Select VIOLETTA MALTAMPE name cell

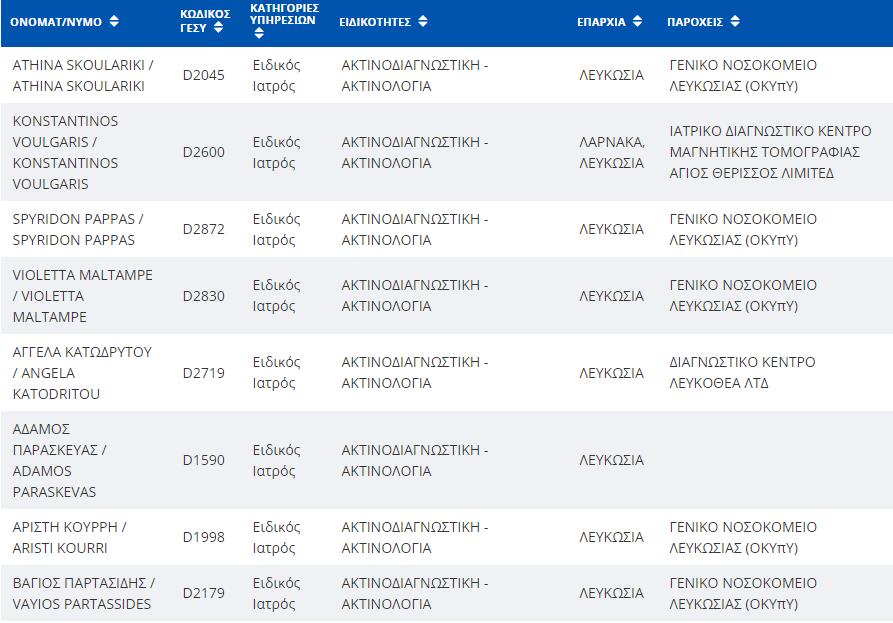83,296
